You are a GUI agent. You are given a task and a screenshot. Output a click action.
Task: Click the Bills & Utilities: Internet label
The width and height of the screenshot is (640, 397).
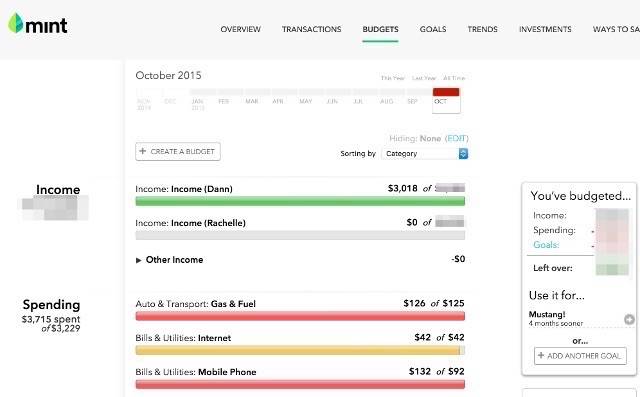[x=183, y=338]
